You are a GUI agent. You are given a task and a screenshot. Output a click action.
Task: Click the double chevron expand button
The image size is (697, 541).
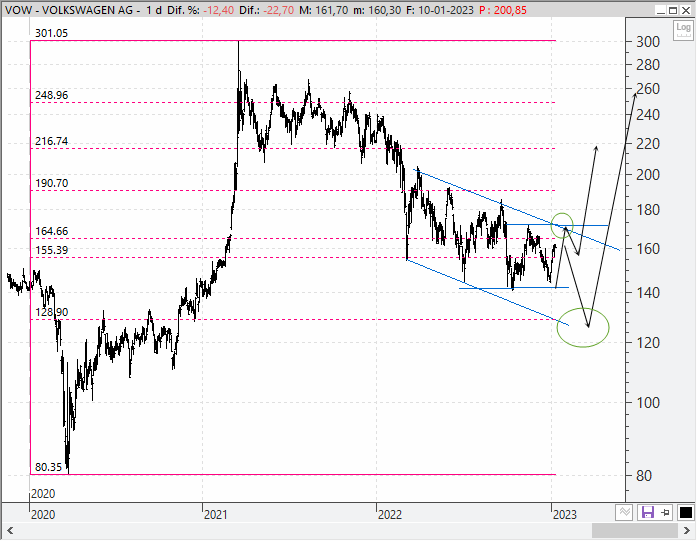[624, 513]
